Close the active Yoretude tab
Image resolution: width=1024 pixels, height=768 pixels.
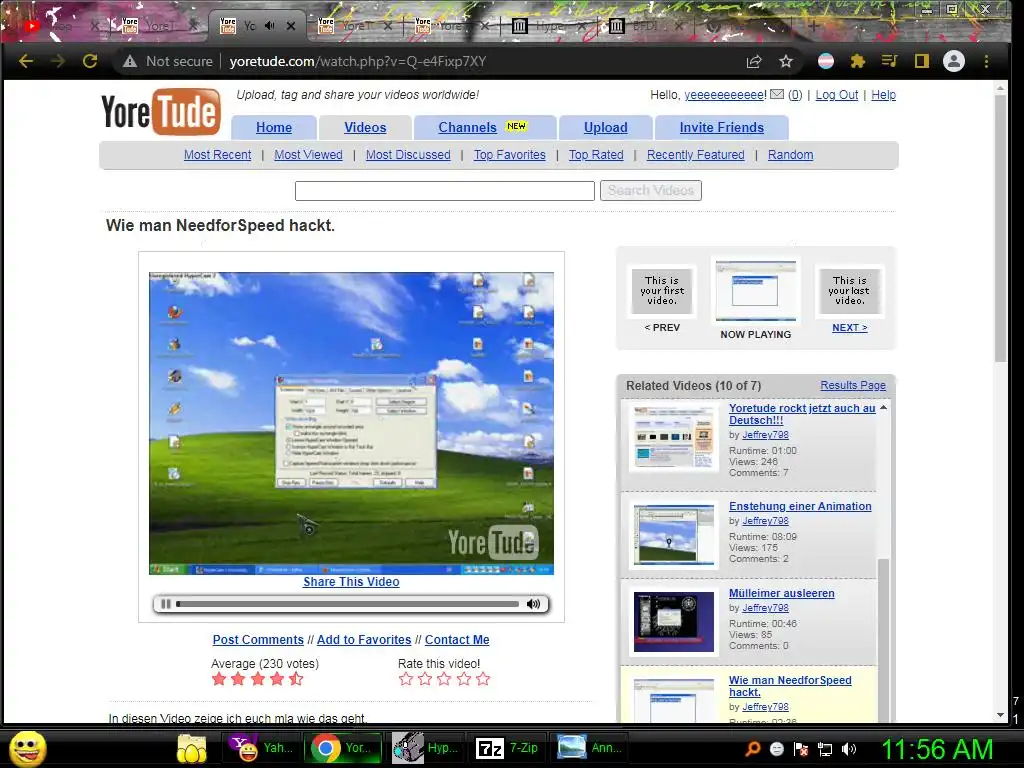coord(291,26)
